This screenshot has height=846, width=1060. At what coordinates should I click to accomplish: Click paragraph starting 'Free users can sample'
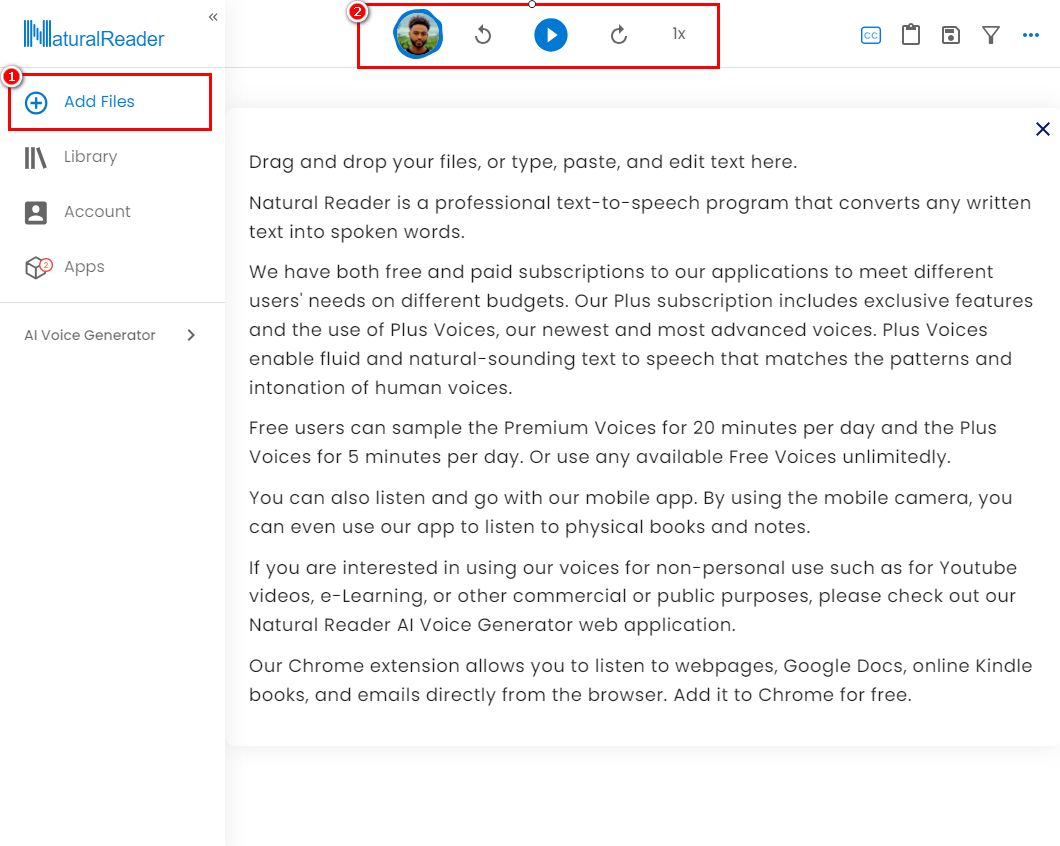(623, 442)
